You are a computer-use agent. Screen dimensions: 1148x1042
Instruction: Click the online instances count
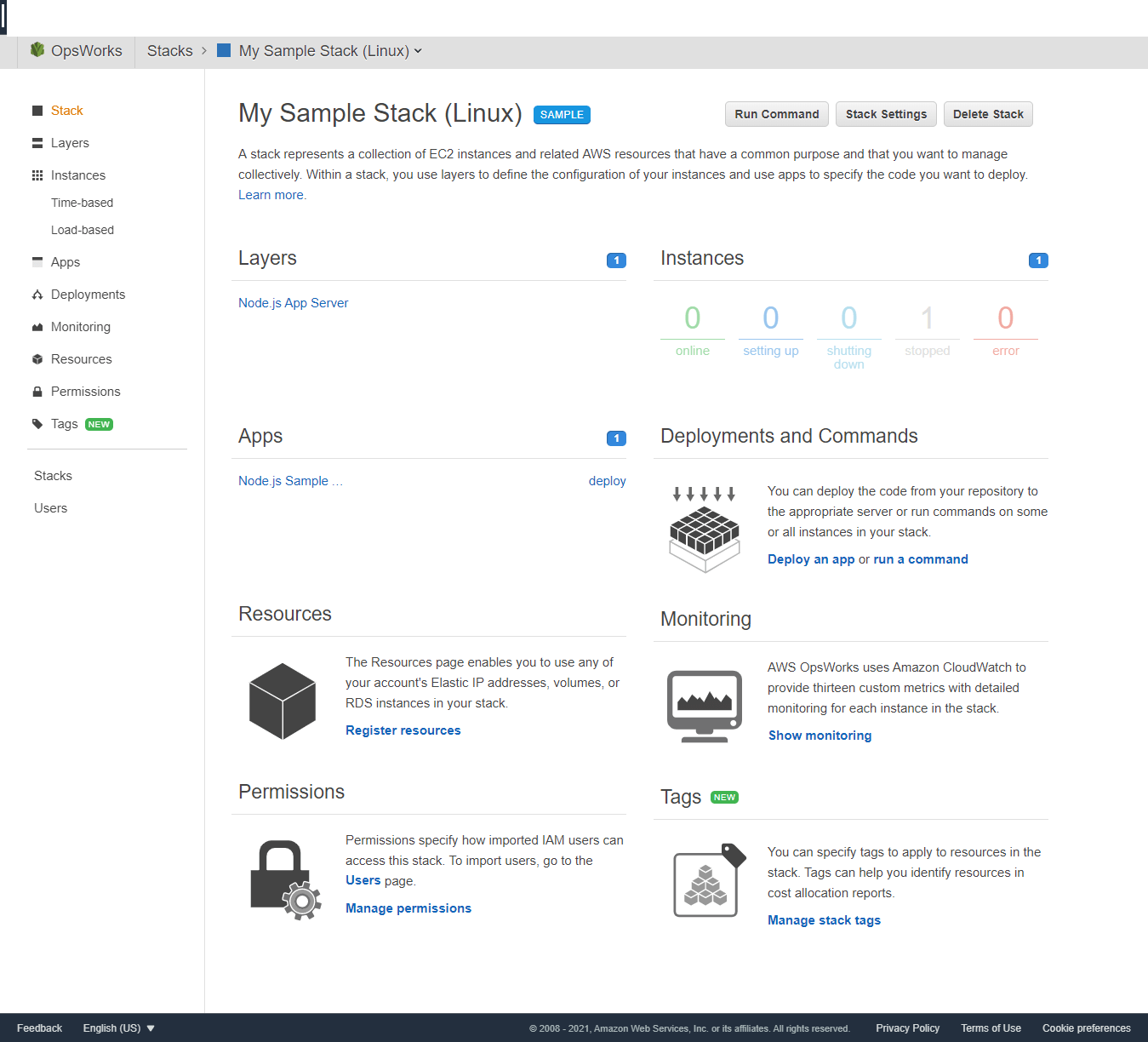(693, 318)
